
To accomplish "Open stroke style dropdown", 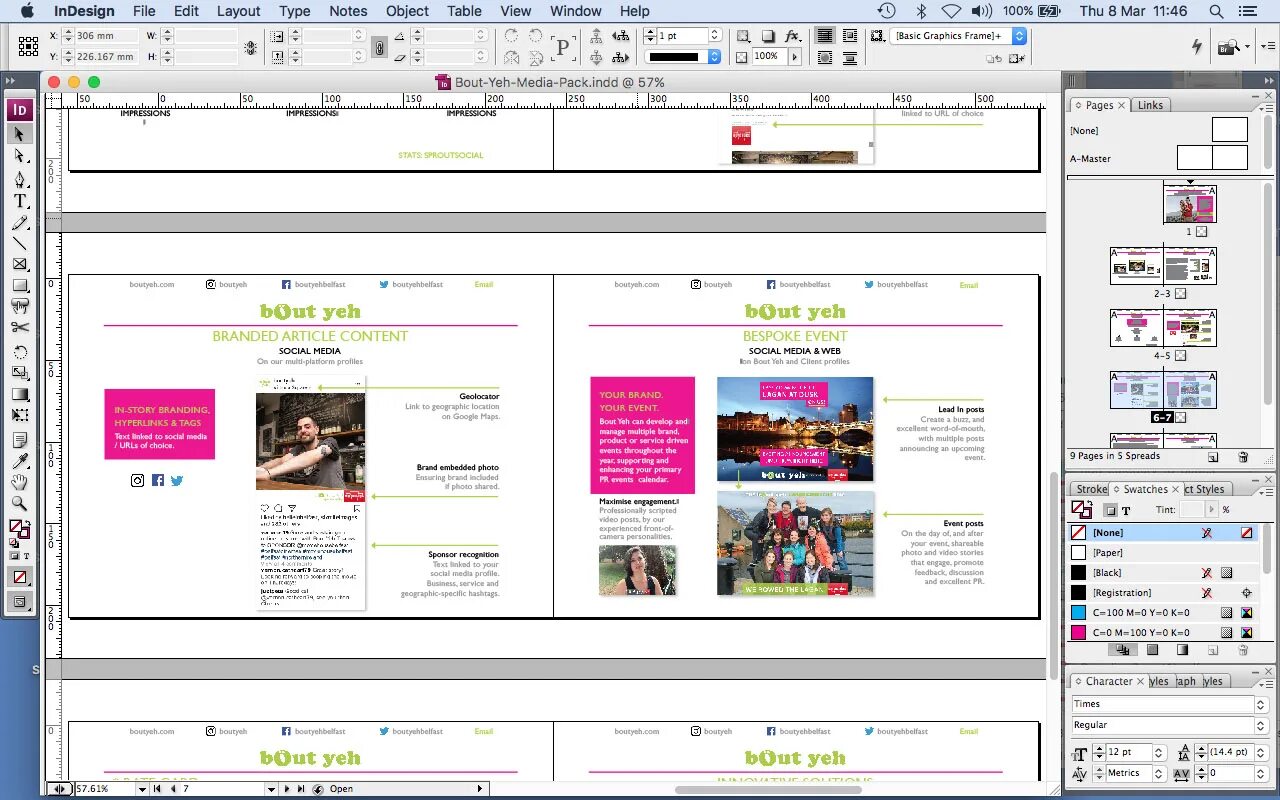I will click(x=714, y=57).
